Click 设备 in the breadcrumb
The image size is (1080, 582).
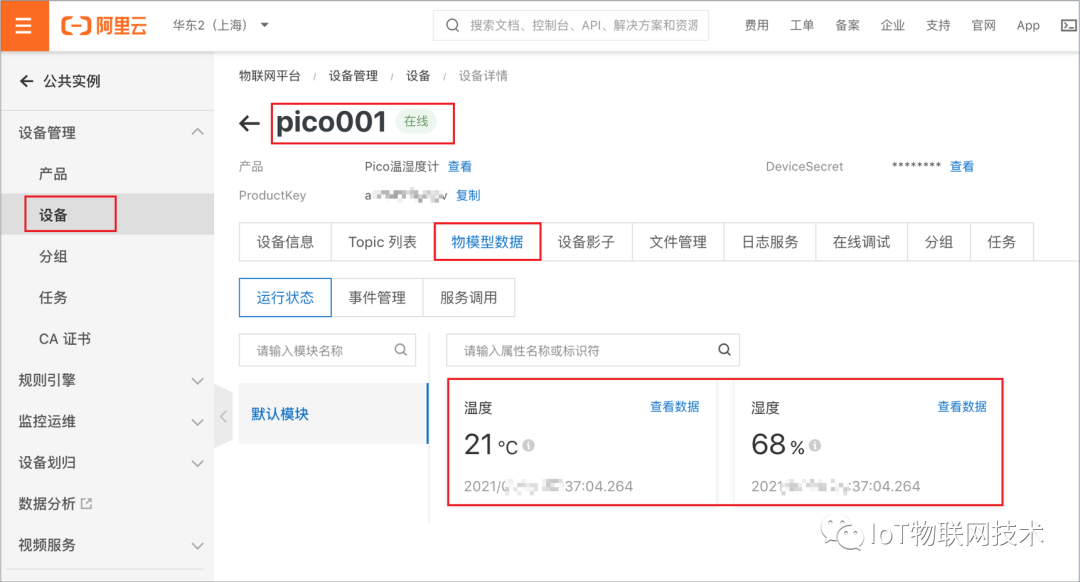click(418, 76)
